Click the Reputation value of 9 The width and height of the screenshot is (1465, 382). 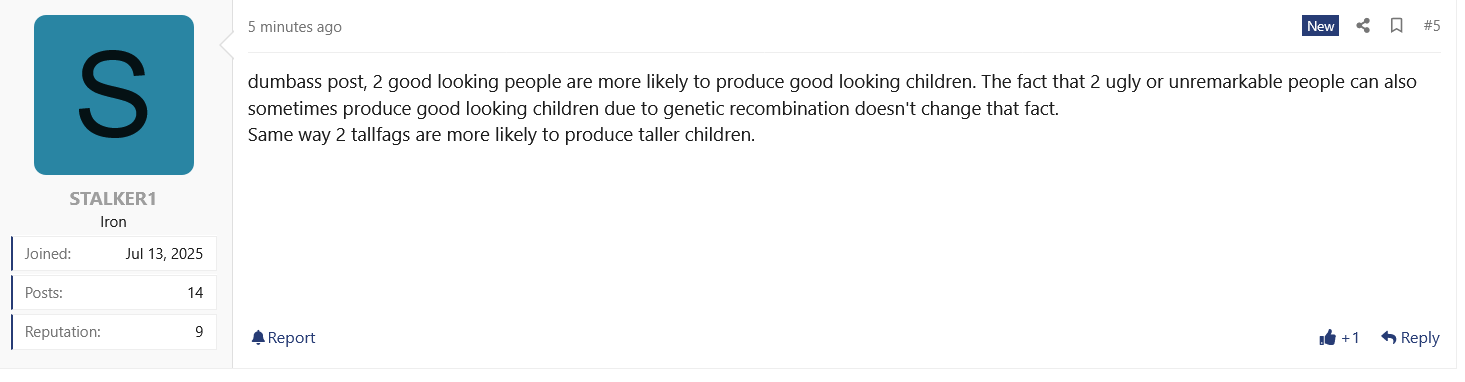(199, 332)
